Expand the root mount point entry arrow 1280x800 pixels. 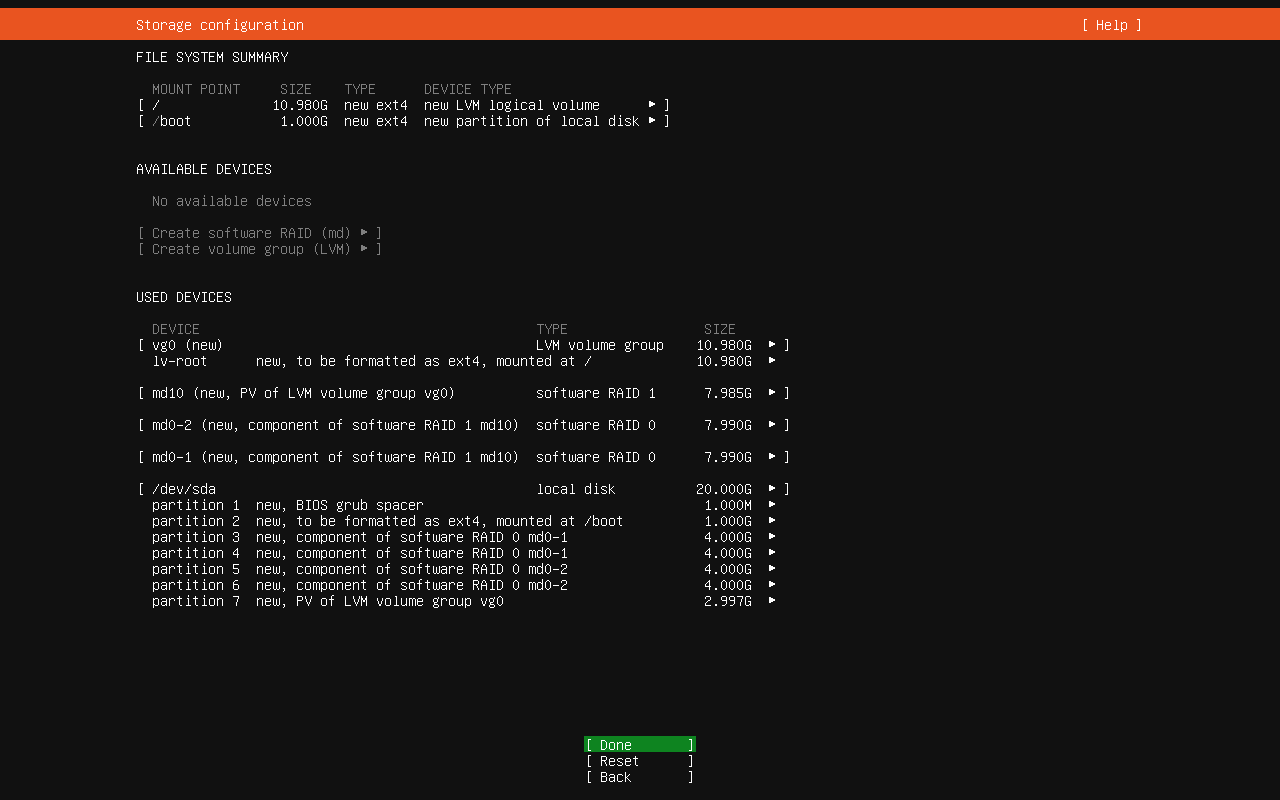(652, 105)
